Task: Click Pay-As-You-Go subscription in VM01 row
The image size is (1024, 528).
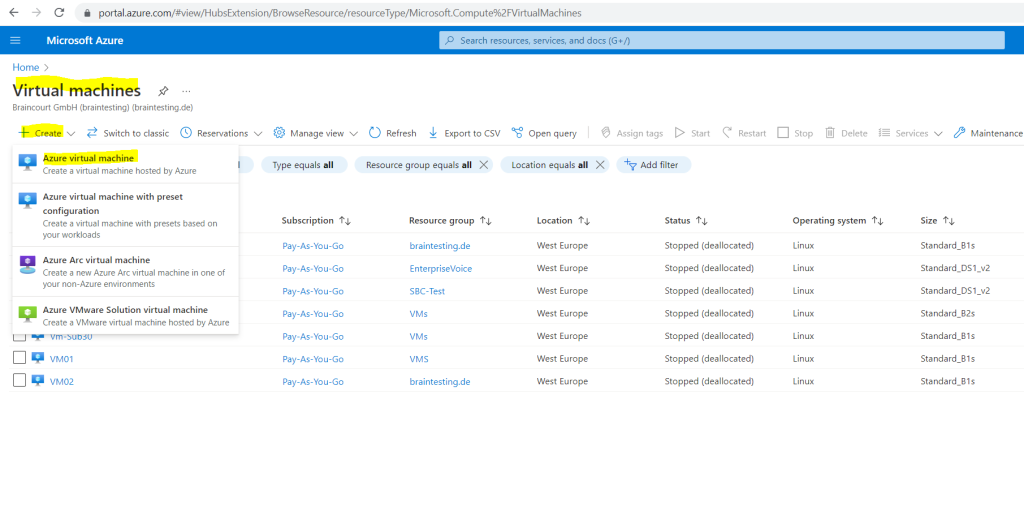Action: click(313, 359)
